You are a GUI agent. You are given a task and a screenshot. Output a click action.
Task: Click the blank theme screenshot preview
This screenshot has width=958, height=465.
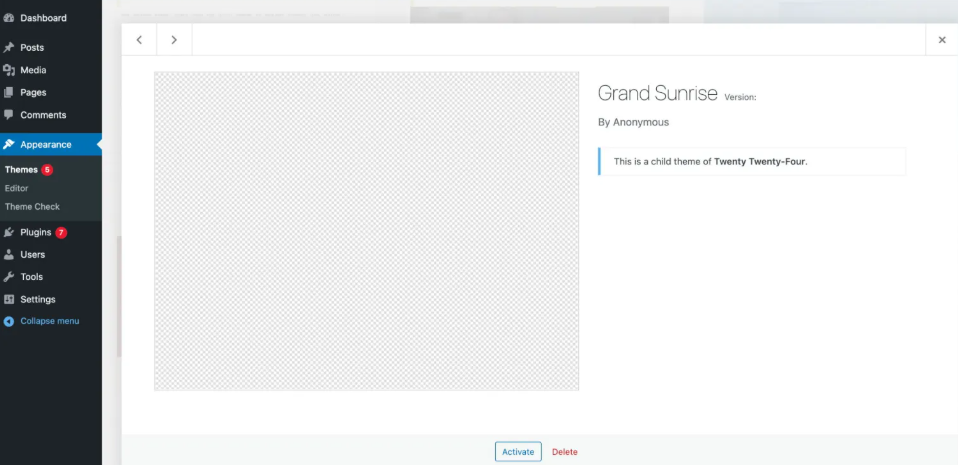click(367, 231)
